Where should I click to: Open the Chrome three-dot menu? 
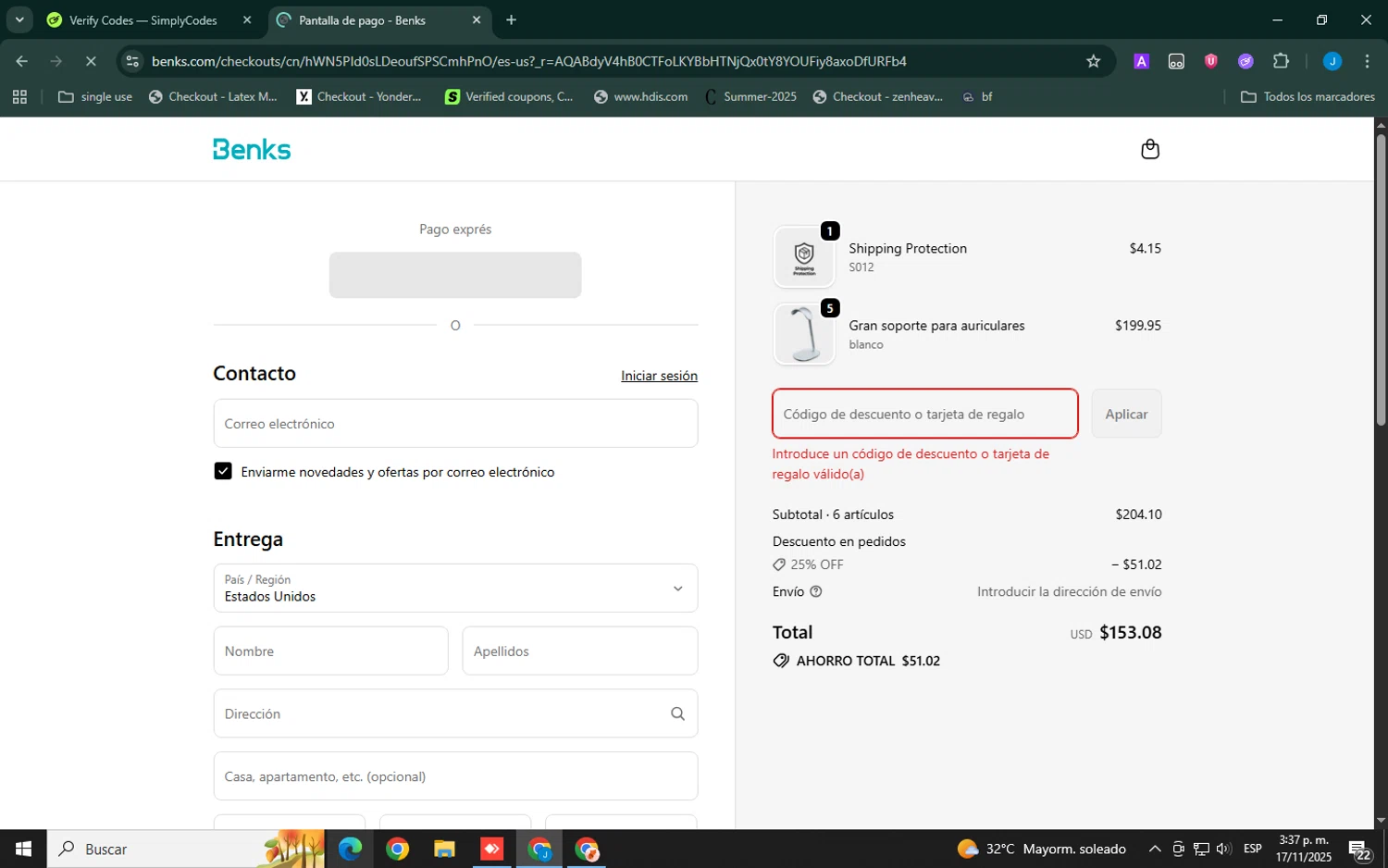[x=1367, y=61]
